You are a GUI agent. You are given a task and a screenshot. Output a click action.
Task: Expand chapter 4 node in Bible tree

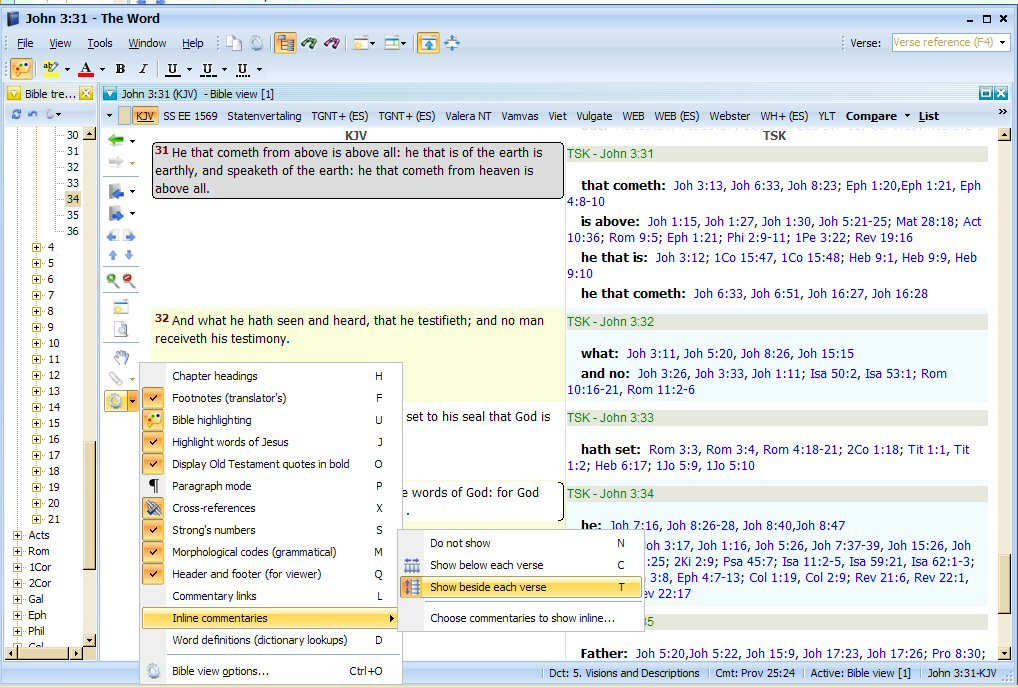pos(36,247)
